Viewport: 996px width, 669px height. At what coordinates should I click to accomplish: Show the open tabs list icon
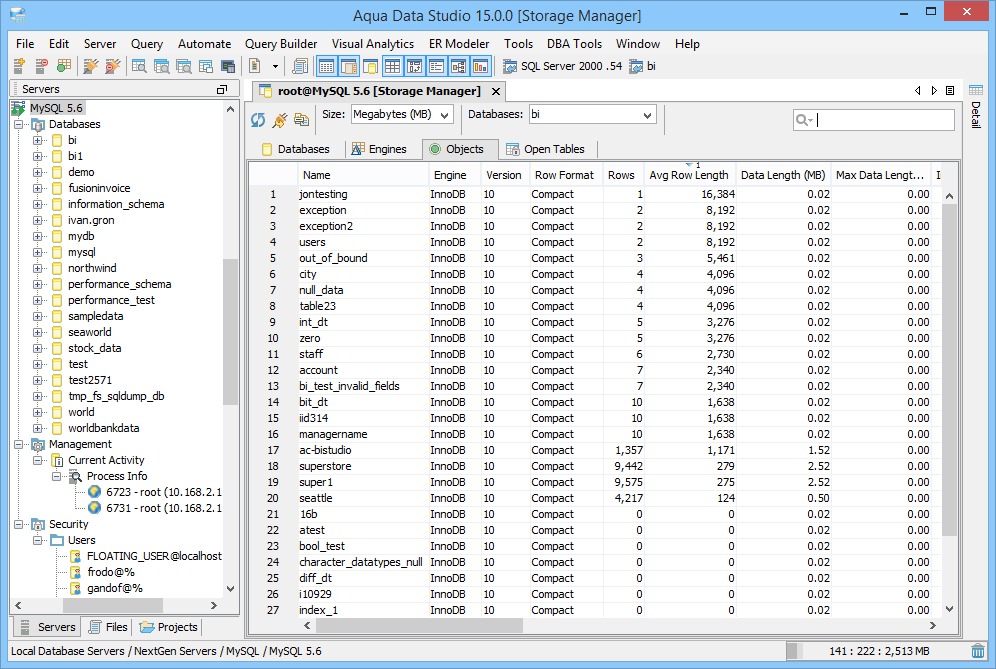[950, 91]
